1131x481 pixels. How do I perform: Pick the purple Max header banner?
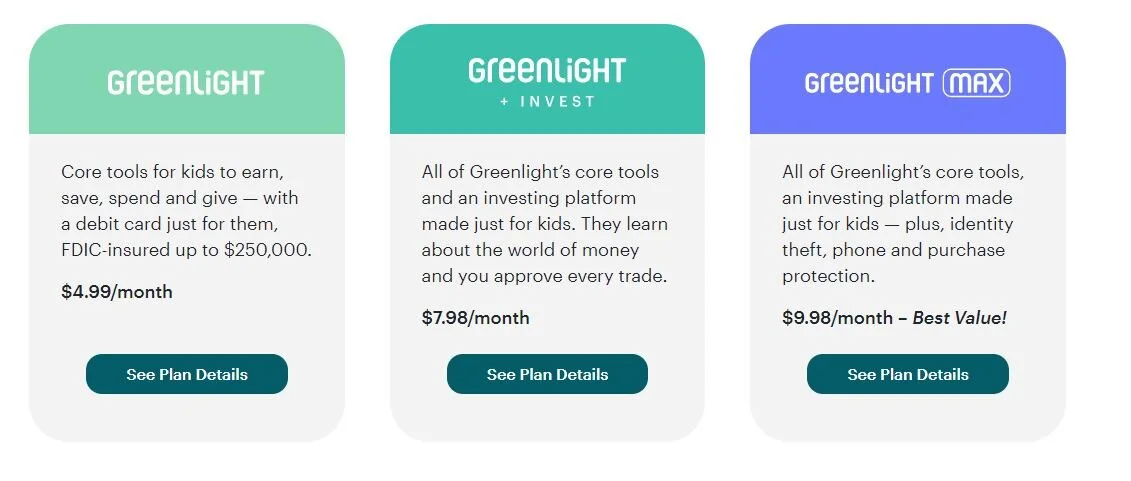click(907, 79)
